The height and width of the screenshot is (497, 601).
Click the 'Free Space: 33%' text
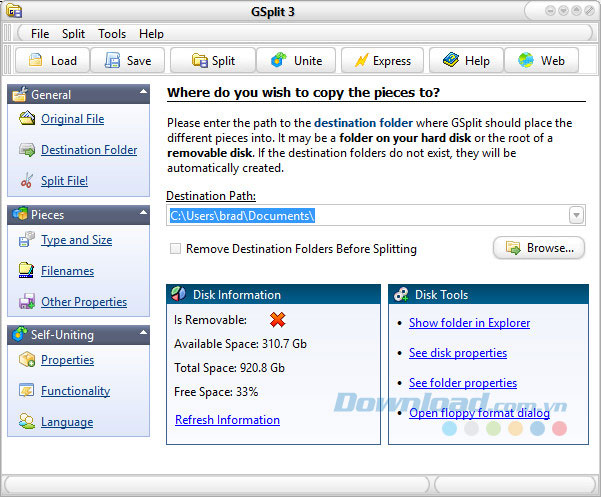point(216,392)
